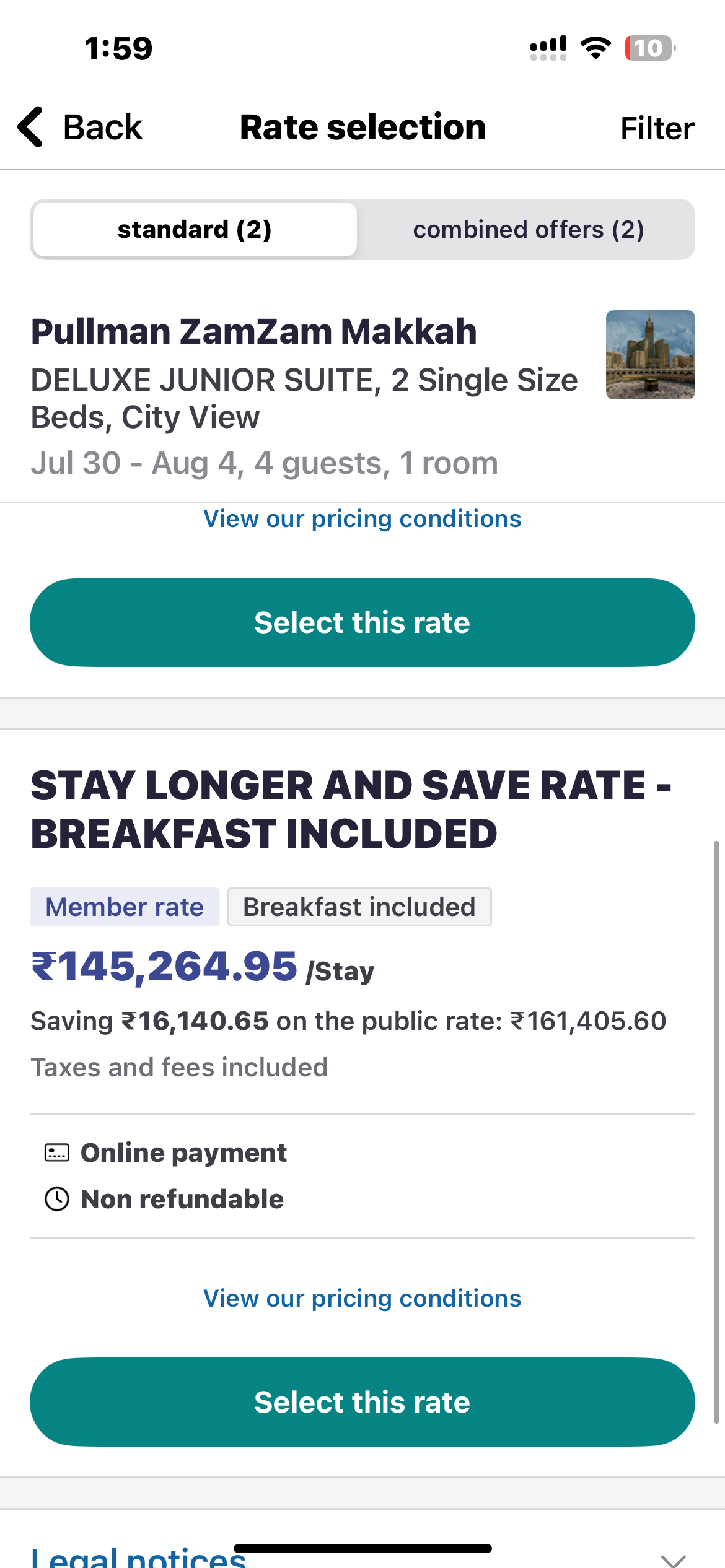The height and width of the screenshot is (1568, 725).
Task: Switch to combined offers (2) tab
Action: click(x=529, y=230)
